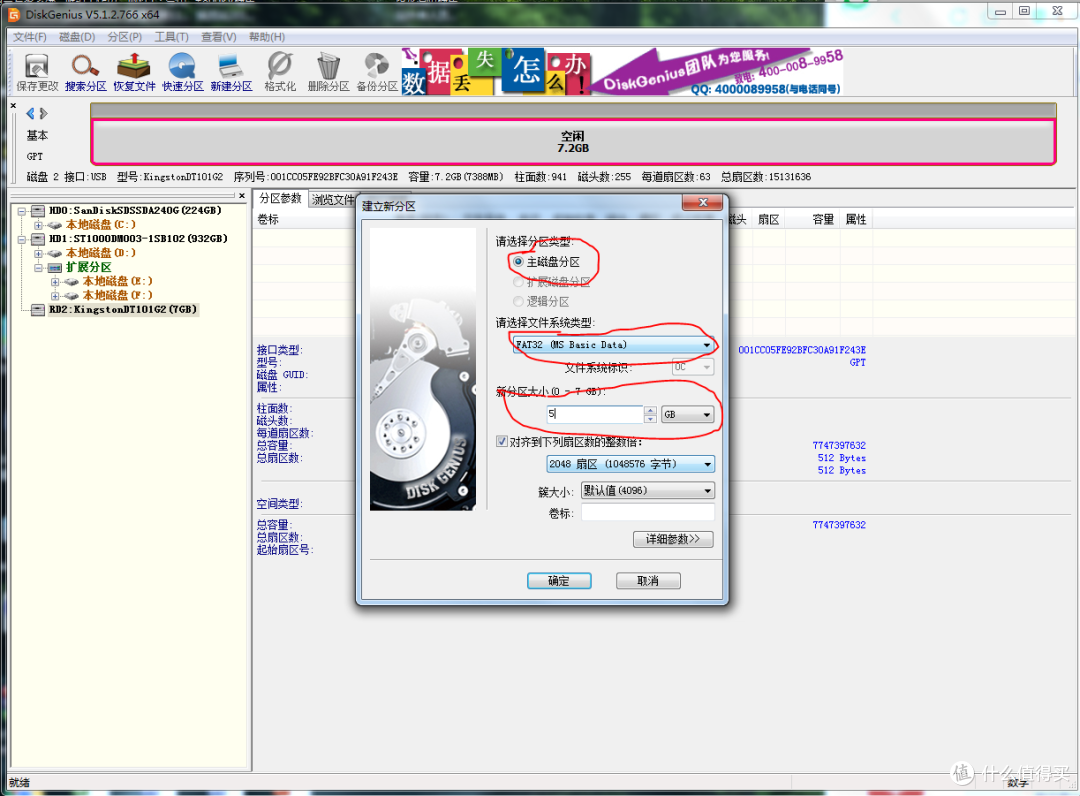Collapse the 扩展分区 tree node

[x=39, y=267]
